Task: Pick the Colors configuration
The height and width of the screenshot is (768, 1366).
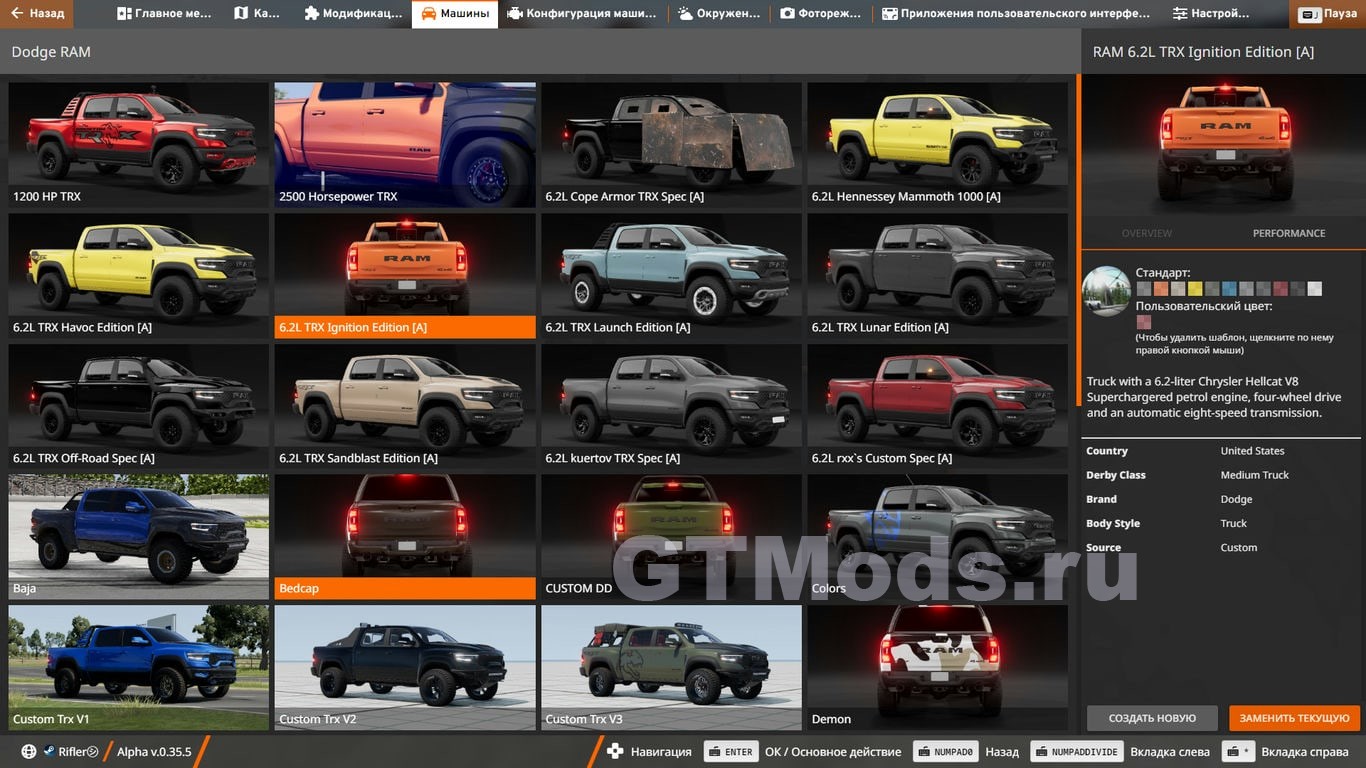Action: [x=937, y=537]
